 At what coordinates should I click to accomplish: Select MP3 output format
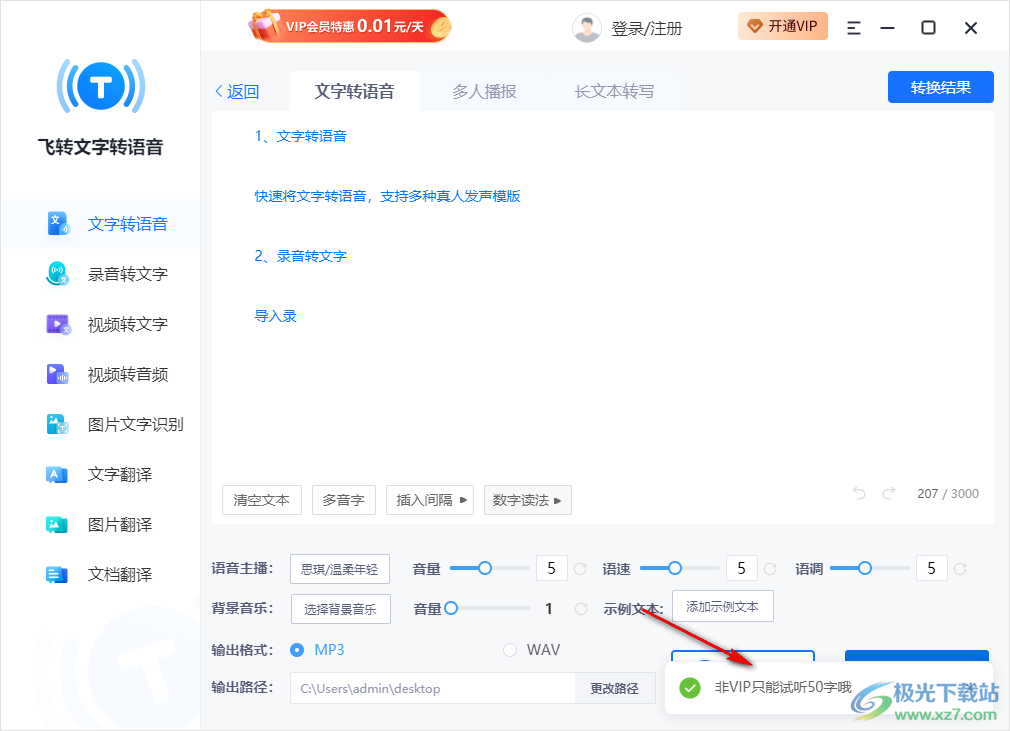tap(317, 650)
